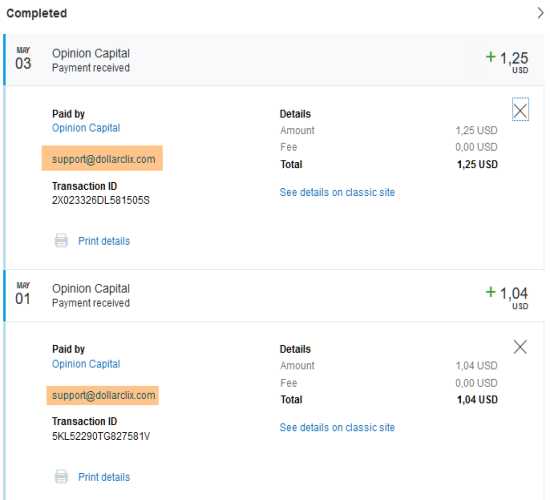
Task: Select transaction ID 2X023326DL581505S
Action: click(x=101, y=200)
